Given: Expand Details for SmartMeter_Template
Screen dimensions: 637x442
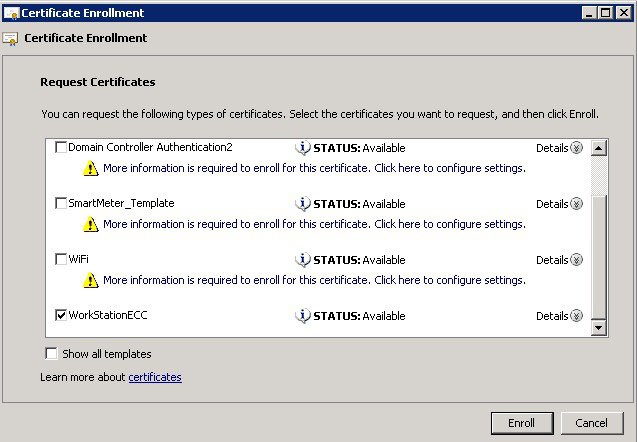Looking at the screenshot, I should point(559,204).
